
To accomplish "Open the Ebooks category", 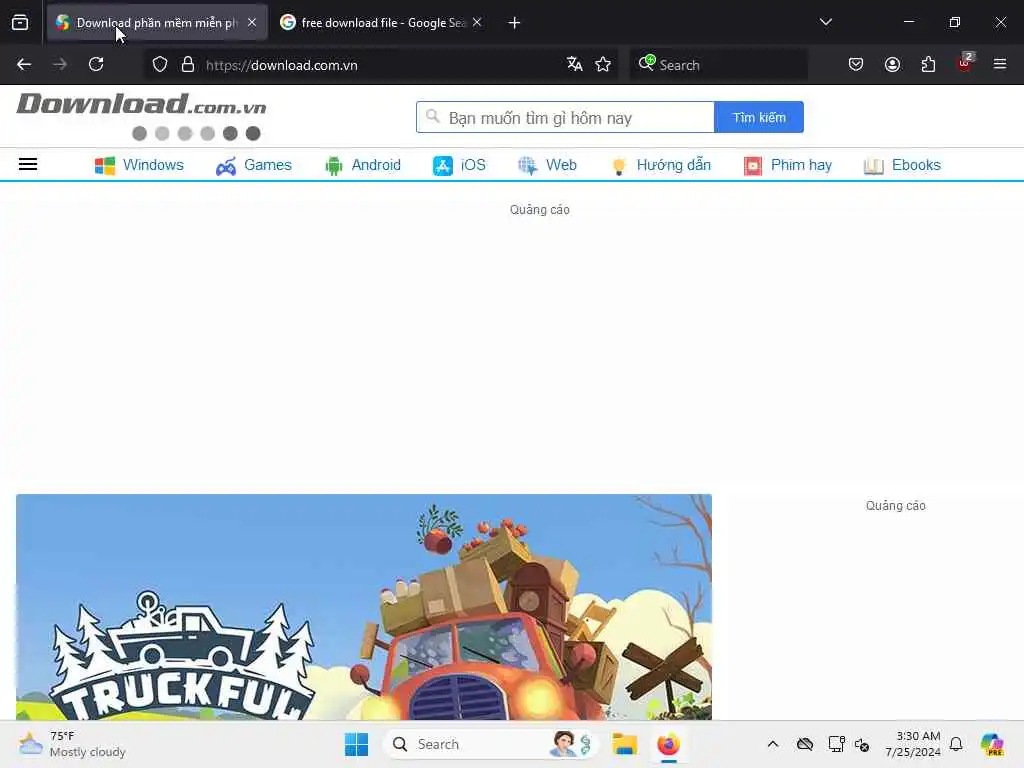I will coord(902,165).
